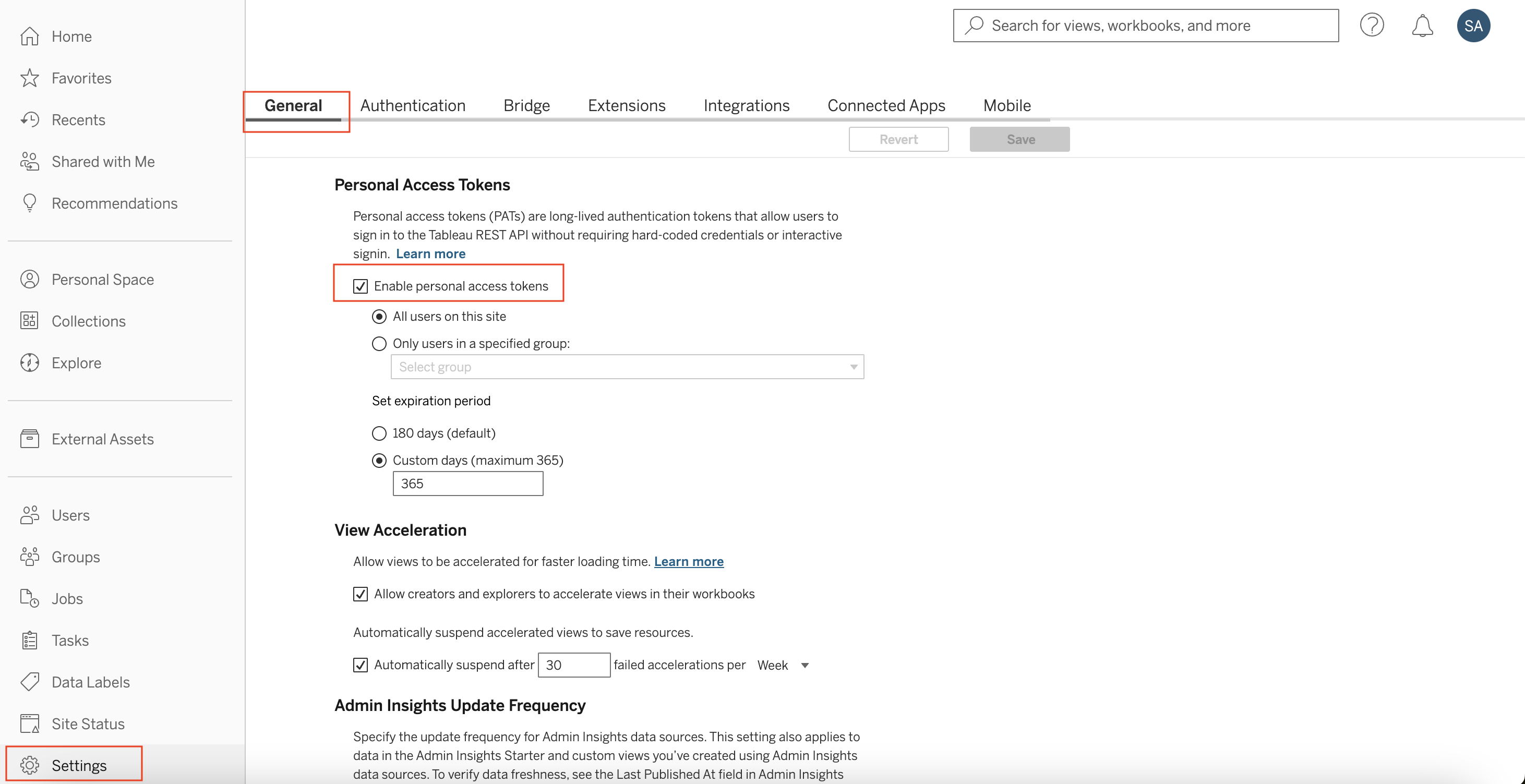
Task: Click the Settings gear icon
Action: click(30, 764)
